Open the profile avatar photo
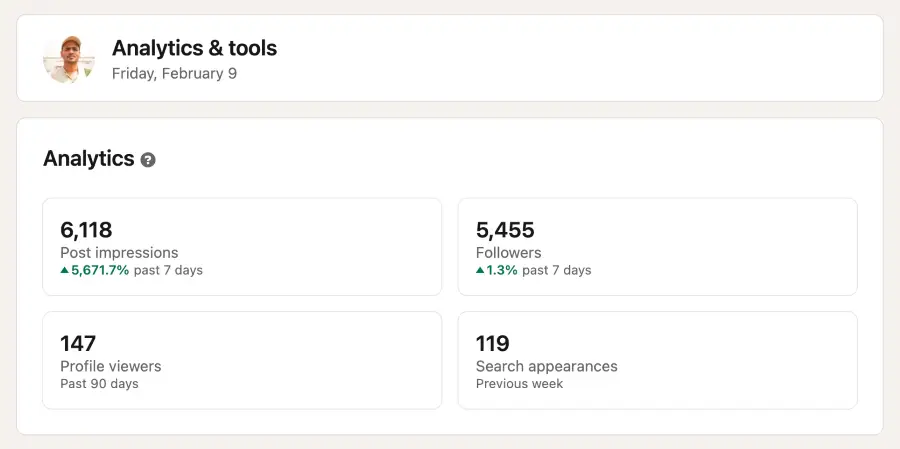The image size is (900, 449). pos(69,58)
